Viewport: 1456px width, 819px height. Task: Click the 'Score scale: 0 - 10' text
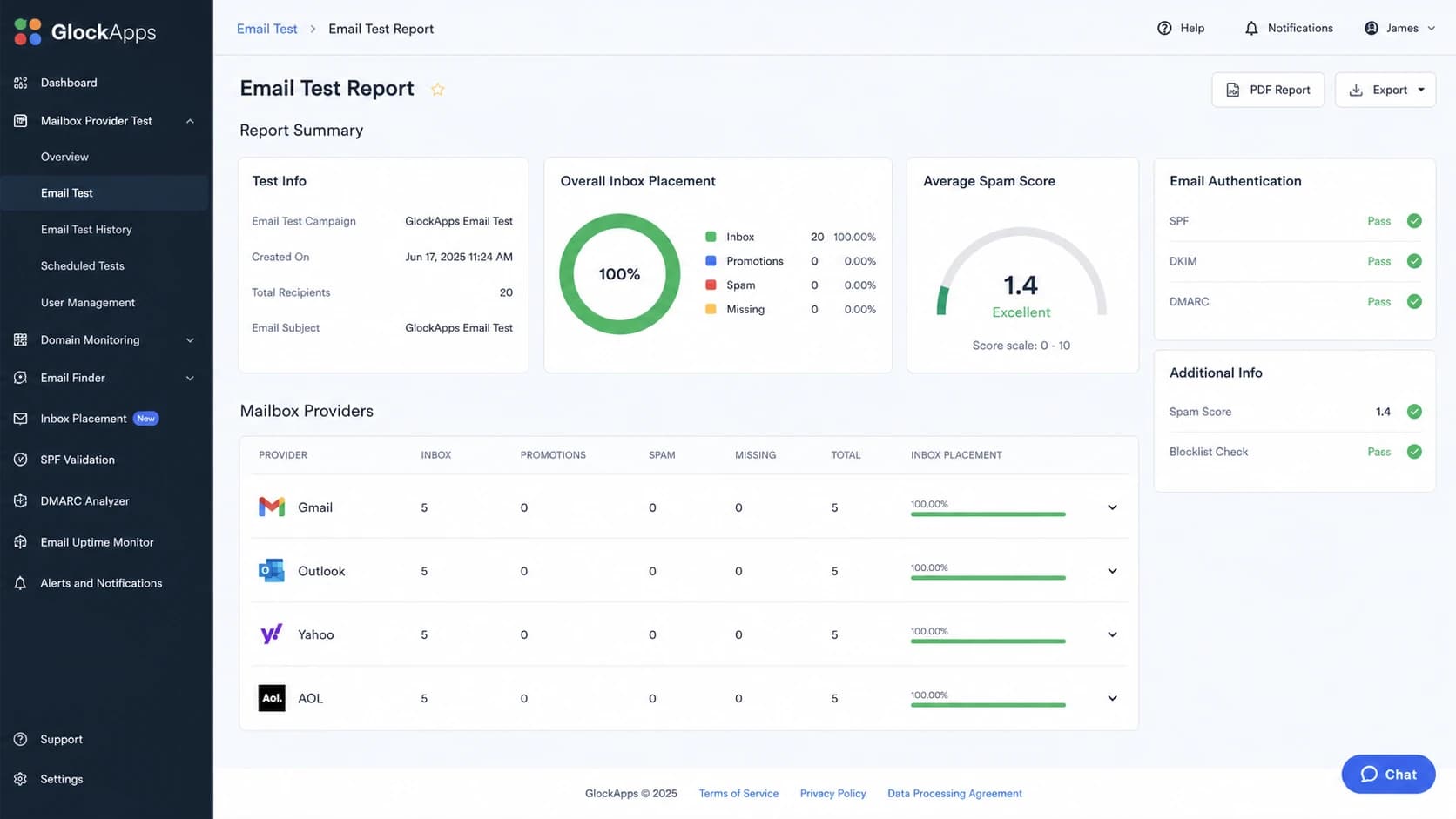tap(1021, 346)
